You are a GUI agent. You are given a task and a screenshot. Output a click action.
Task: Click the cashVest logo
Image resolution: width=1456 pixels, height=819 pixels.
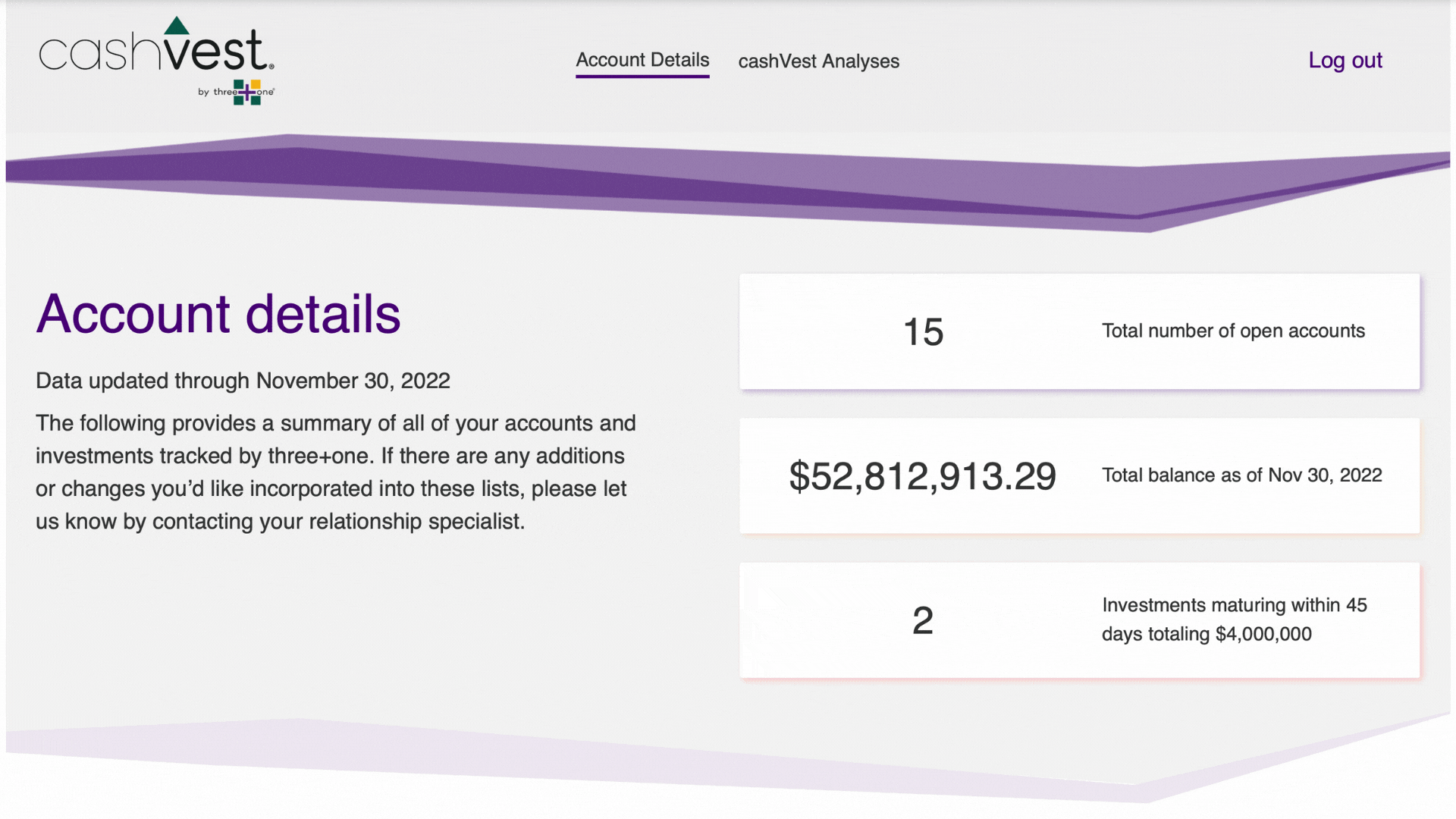[156, 61]
